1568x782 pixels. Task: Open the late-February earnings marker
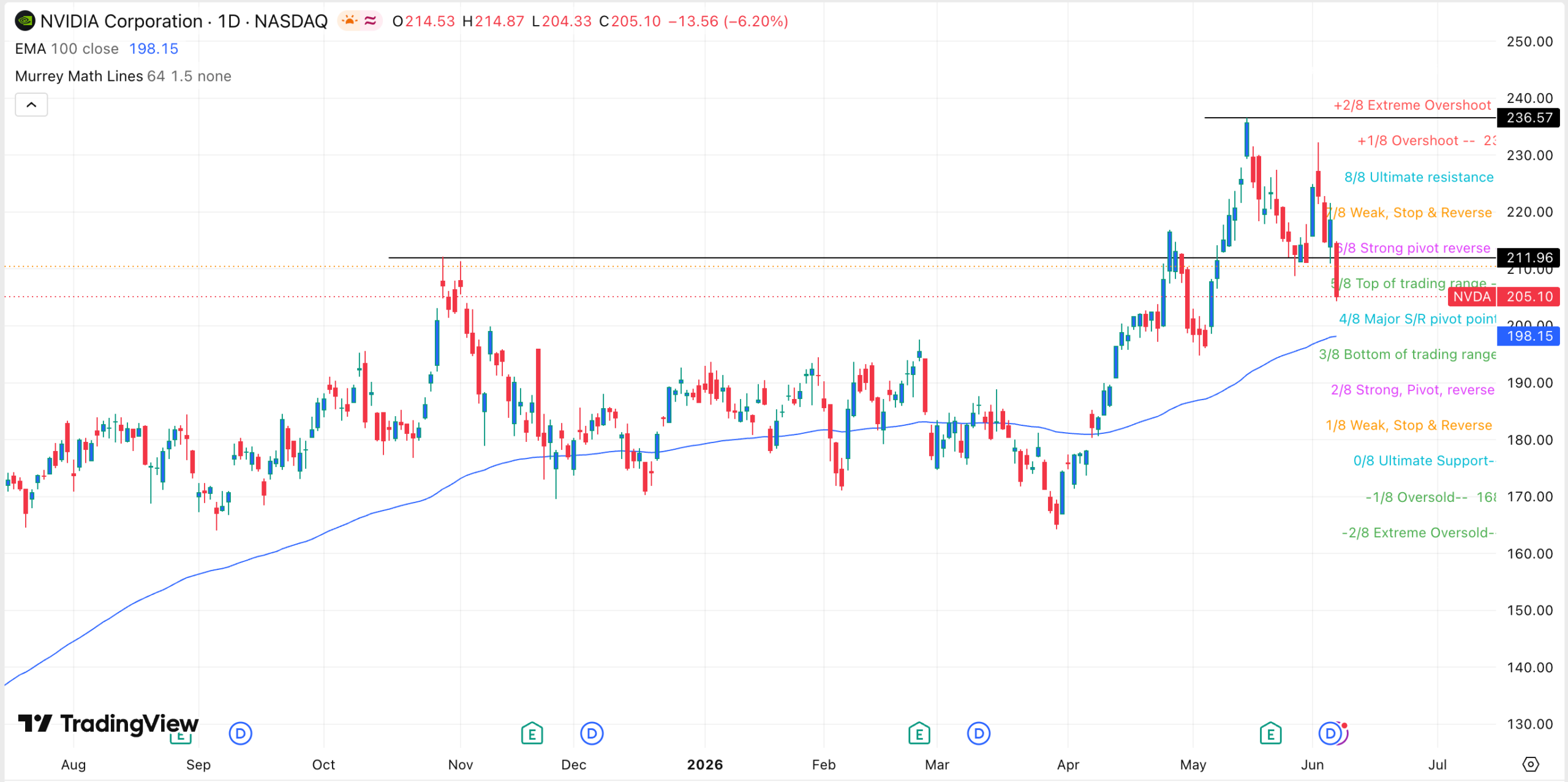919,733
